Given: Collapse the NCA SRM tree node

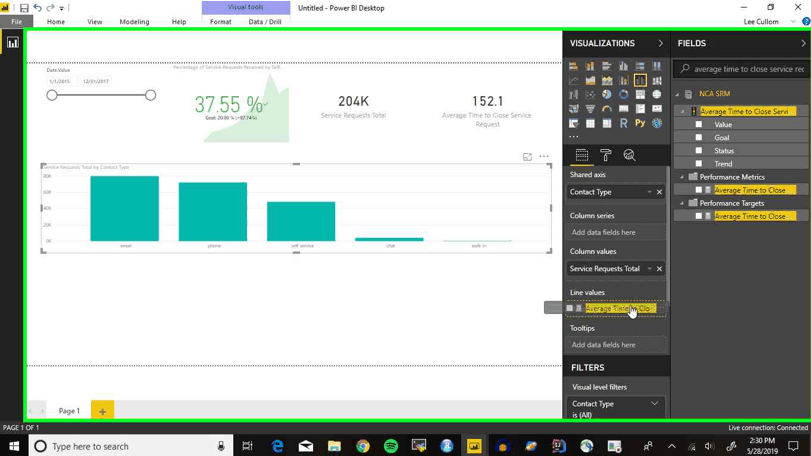Looking at the screenshot, I should [x=677, y=94].
